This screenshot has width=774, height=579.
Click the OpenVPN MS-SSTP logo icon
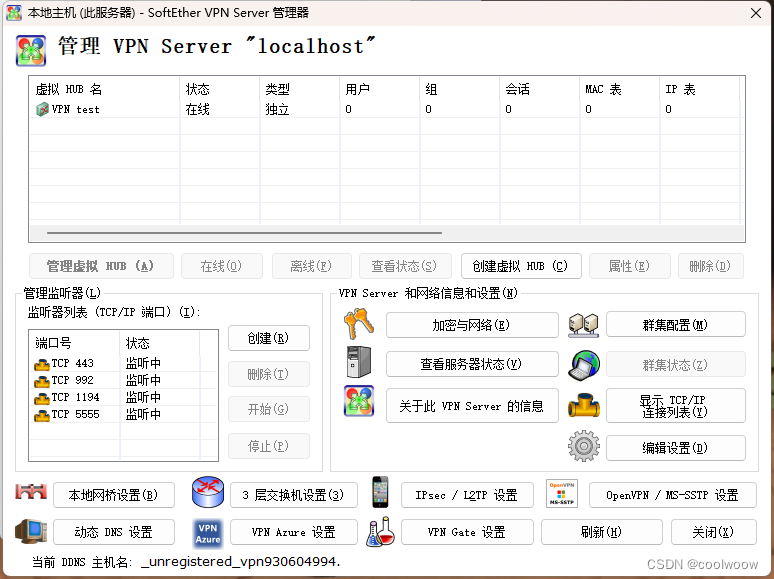coord(562,493)
